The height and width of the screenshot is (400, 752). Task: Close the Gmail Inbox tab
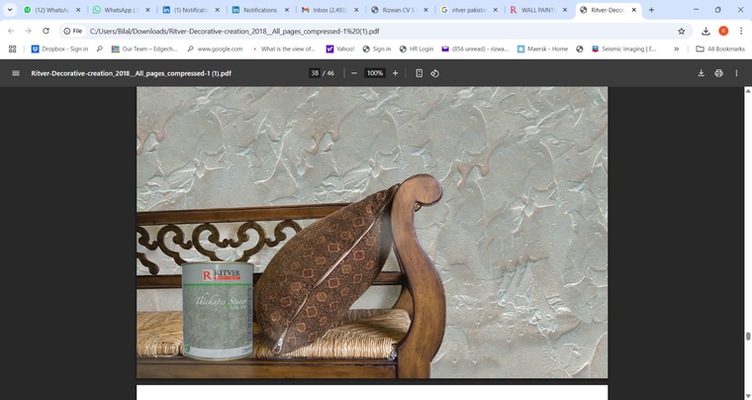[356, 10]
